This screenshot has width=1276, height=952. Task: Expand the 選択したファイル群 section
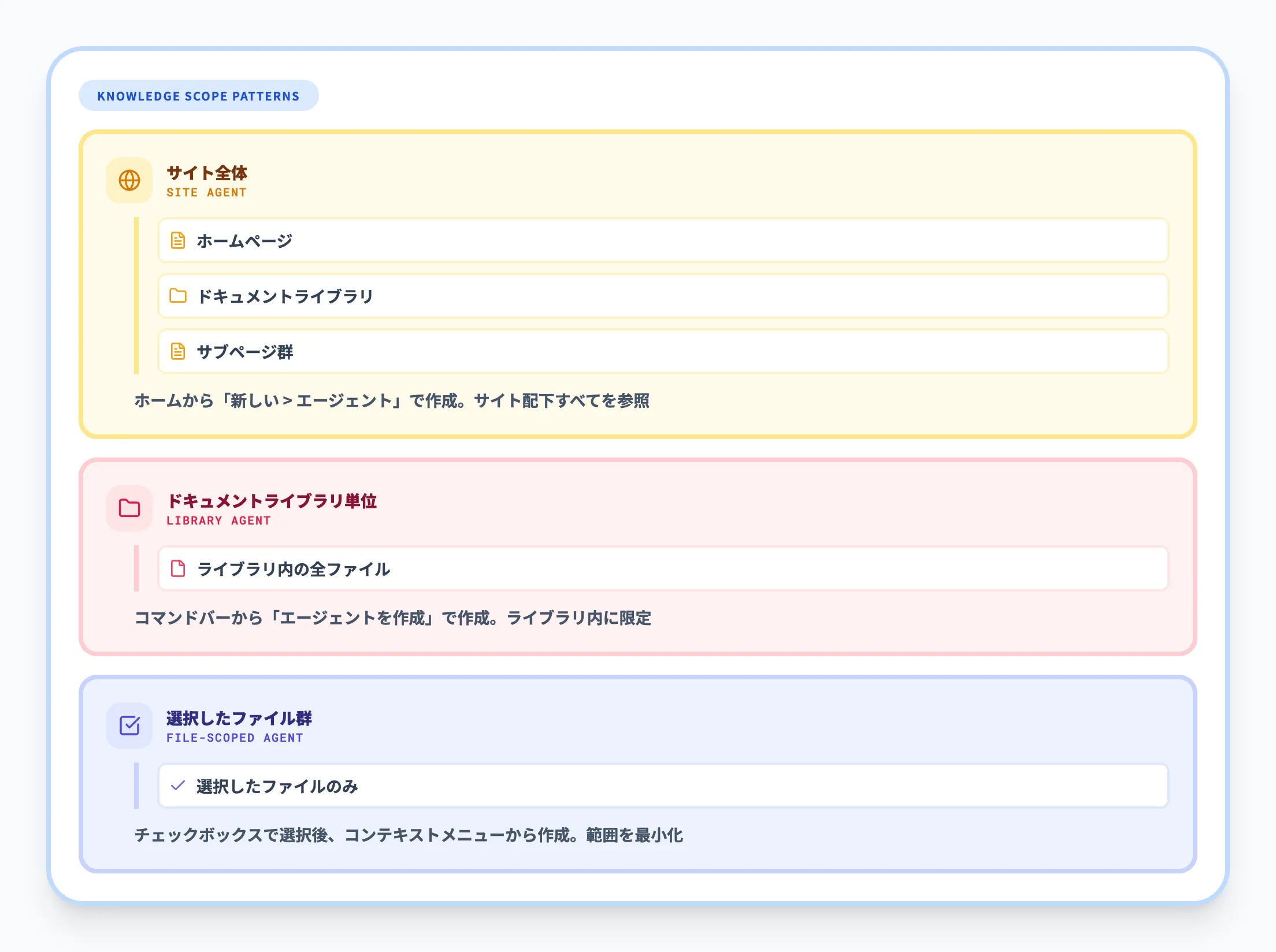[239, 719]
